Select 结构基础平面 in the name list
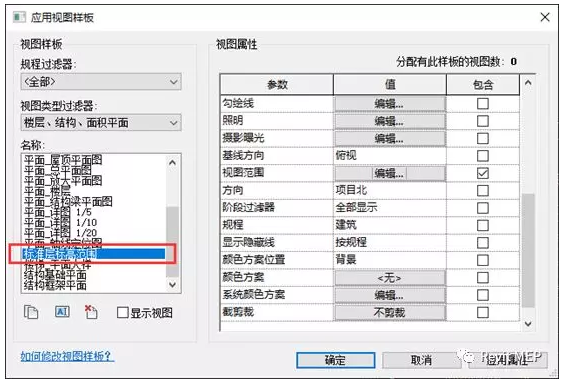Viewport: 565px width, 383px height. [55, 275]
